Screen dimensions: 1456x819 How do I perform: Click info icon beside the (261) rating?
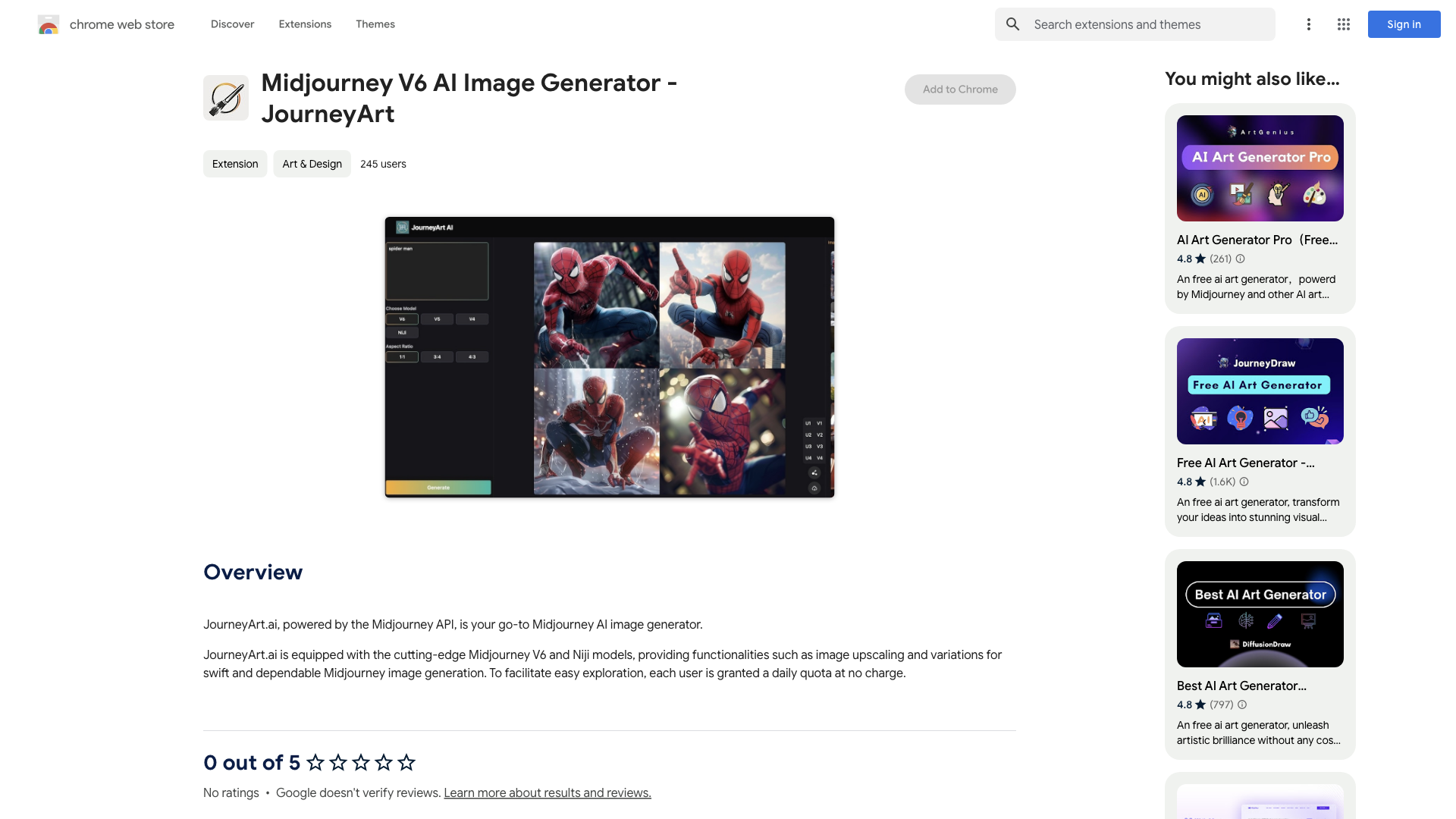(x=1241, y=259)
